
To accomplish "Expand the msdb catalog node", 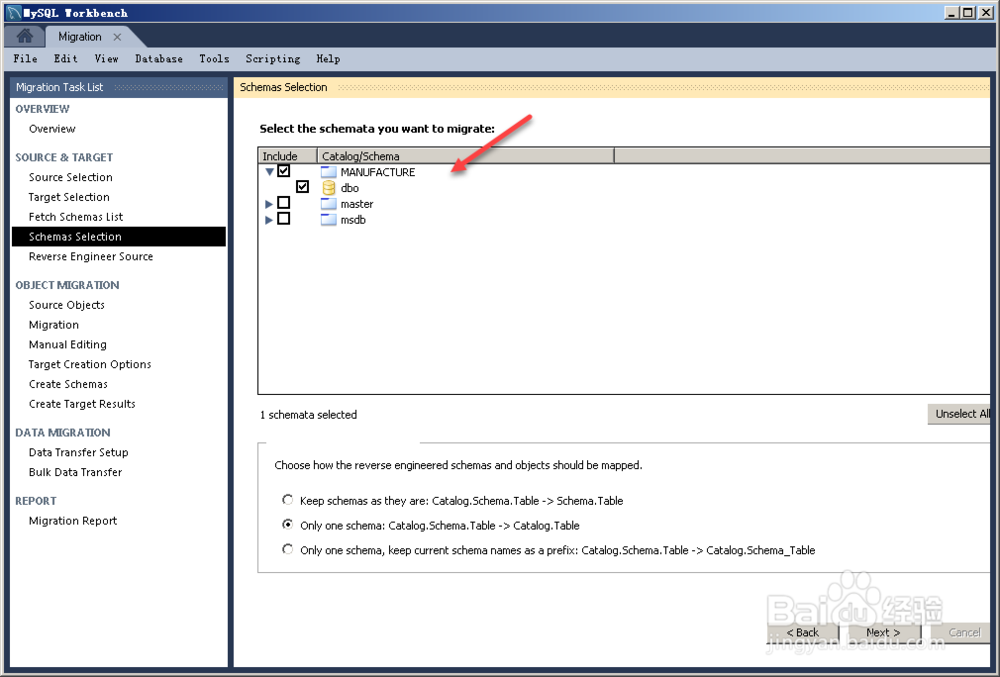I will (269, 220).
